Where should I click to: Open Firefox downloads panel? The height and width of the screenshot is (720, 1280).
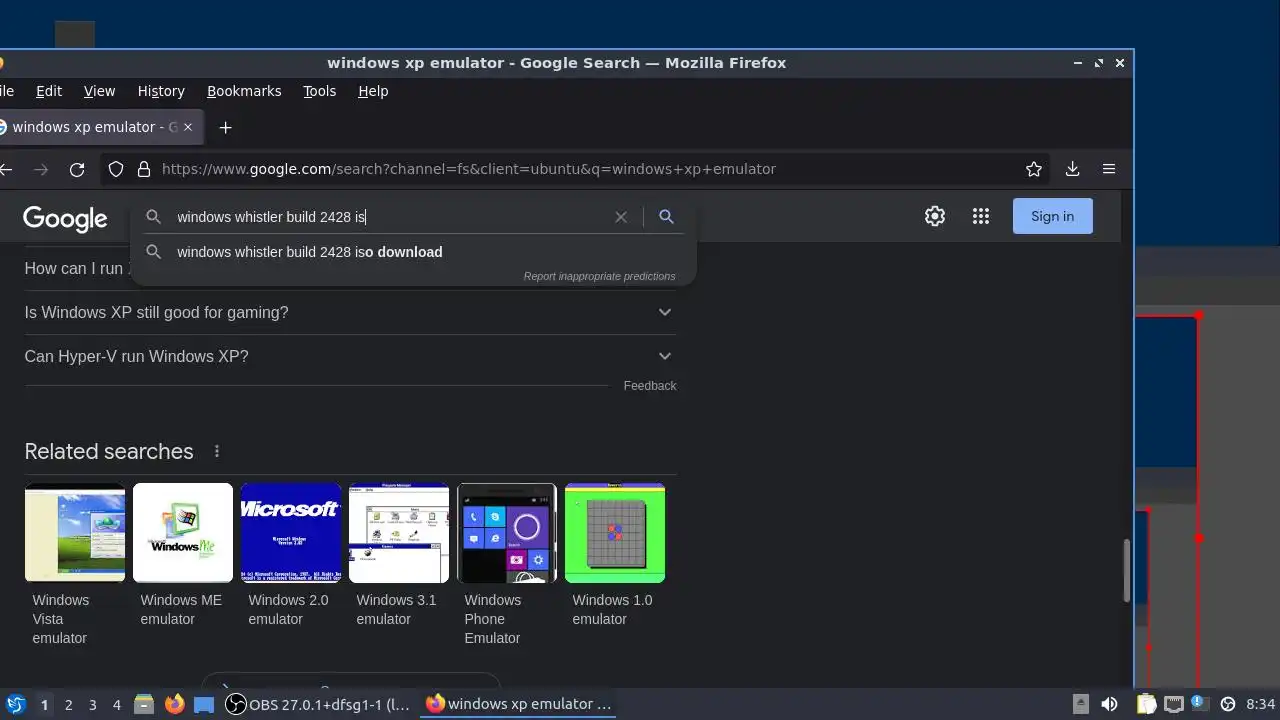tap(1072, 169)
